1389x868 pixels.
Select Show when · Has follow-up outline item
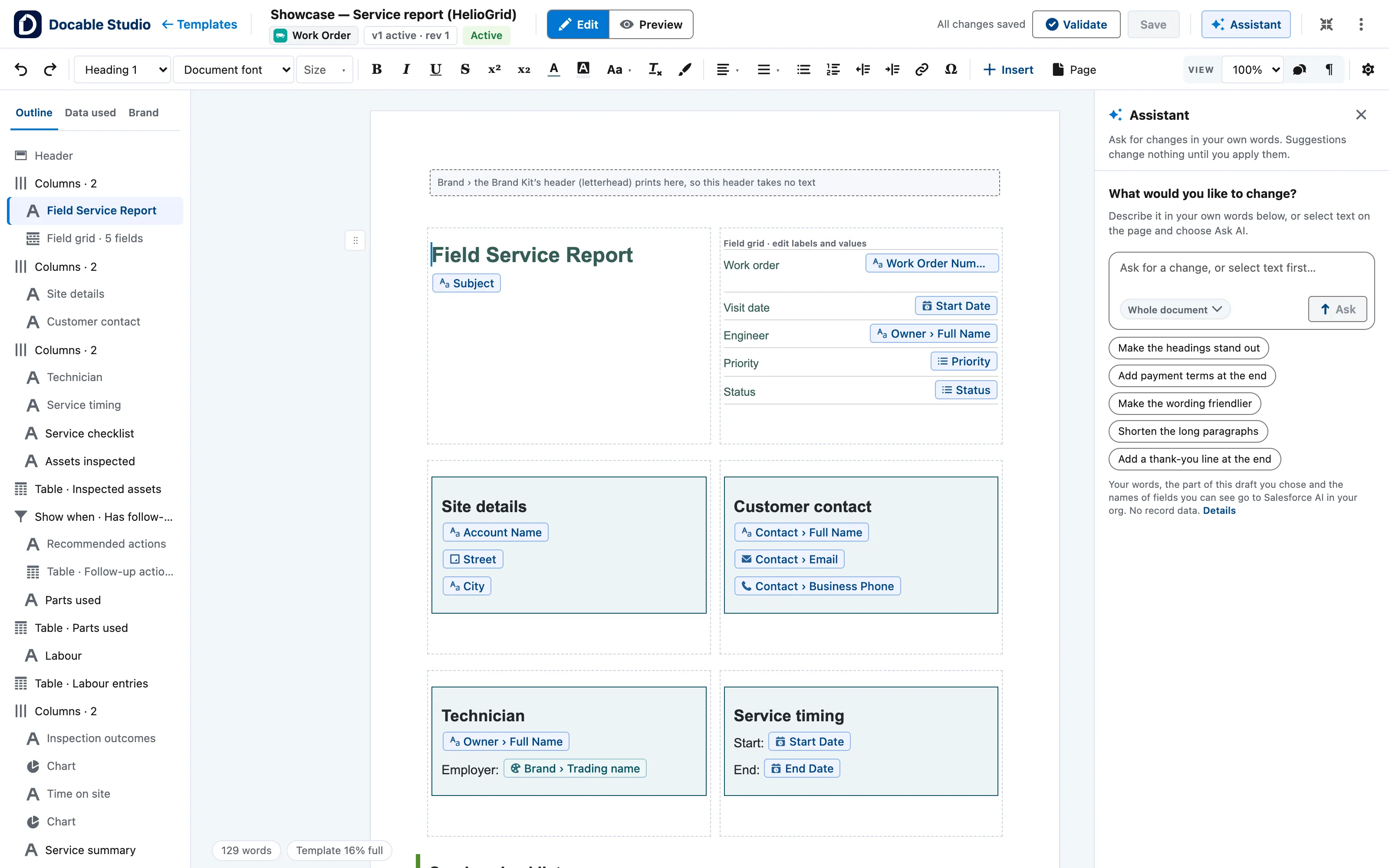(x=95, y=516)
